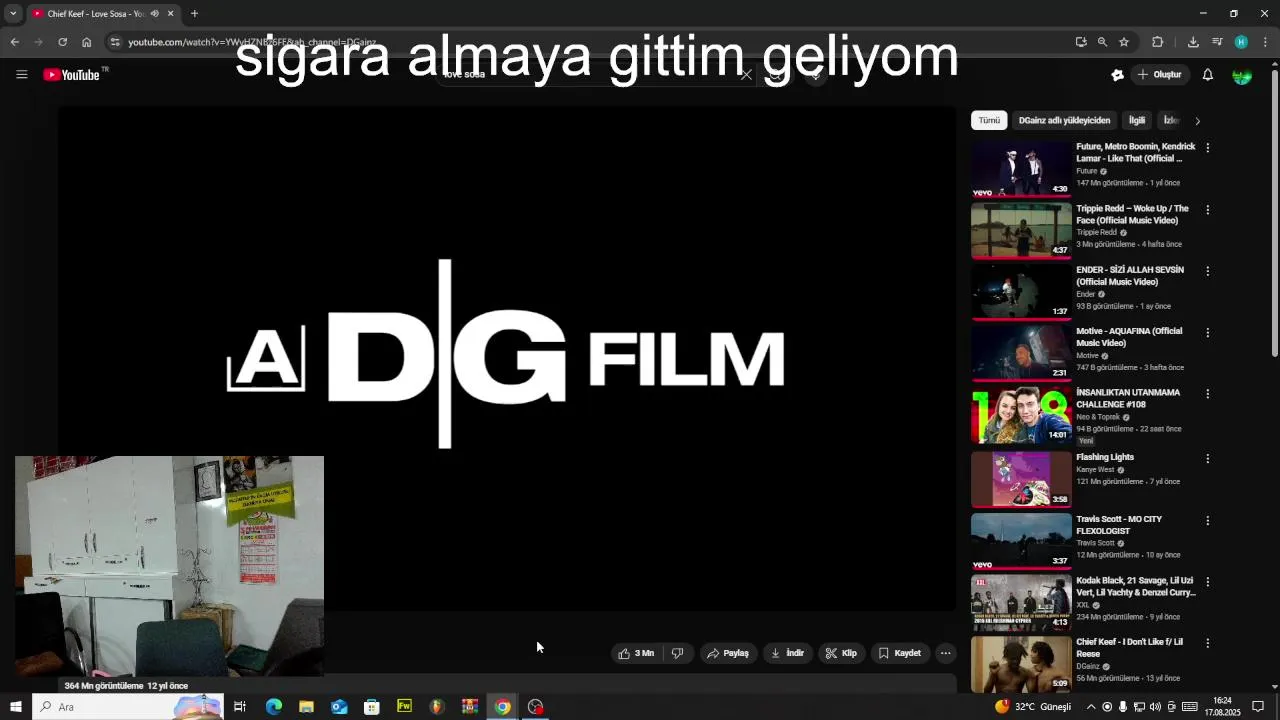Click the youtube.com address bar URL
1280x720 pixels.
click(x=252, y=42)
